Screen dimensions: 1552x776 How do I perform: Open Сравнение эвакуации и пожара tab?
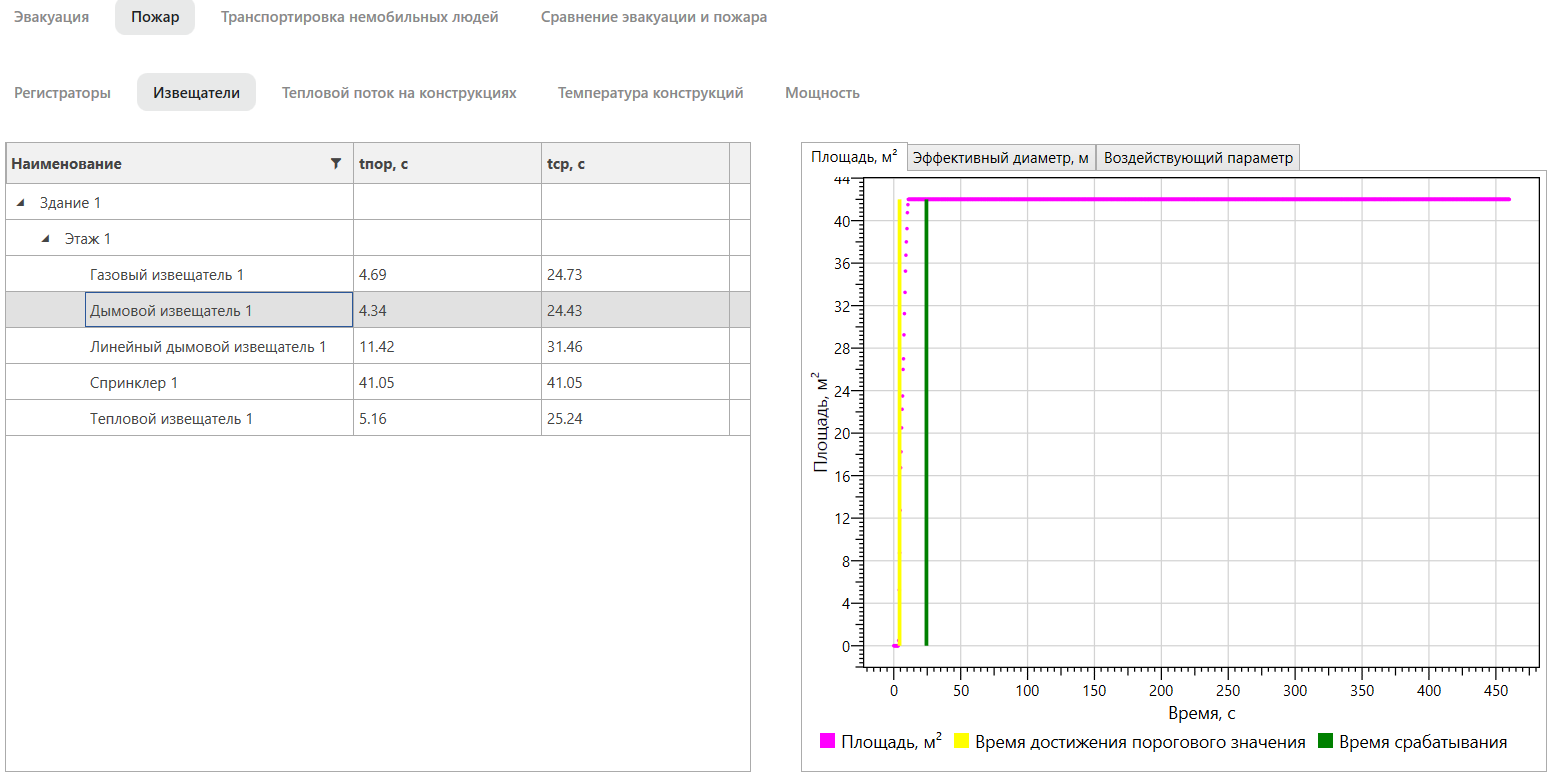(654, 17)
